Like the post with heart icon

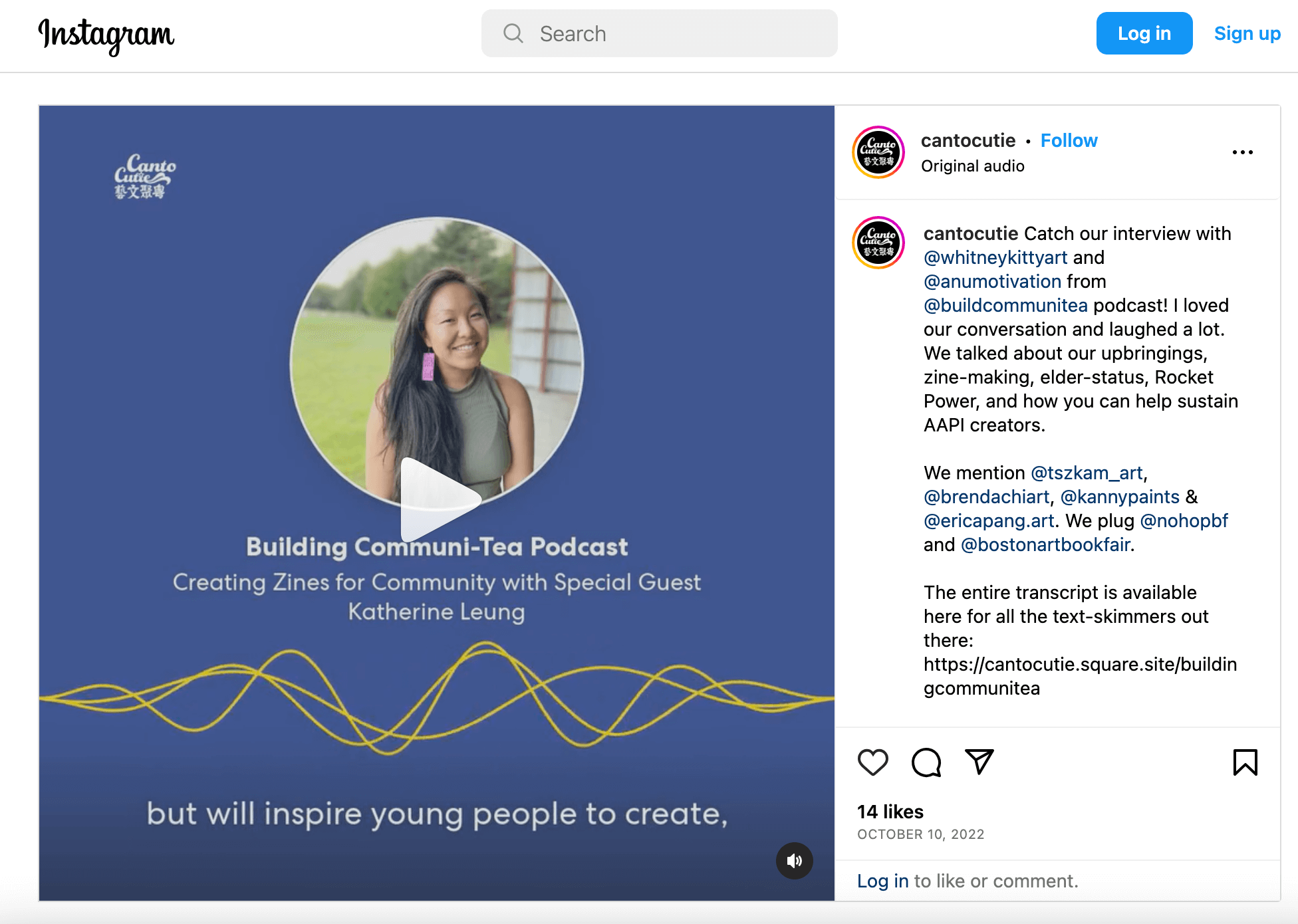pyautogui.click(x=872, y=762)
